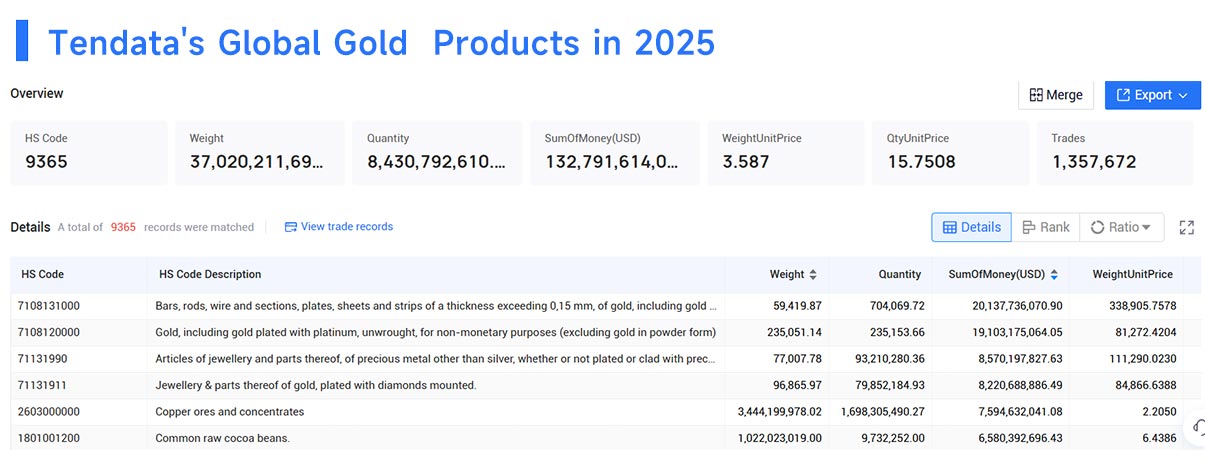Click the WeightUnitPrice 3.587 overview card
The width and height of the screenshot is (1205, 474).
point(786,153)
